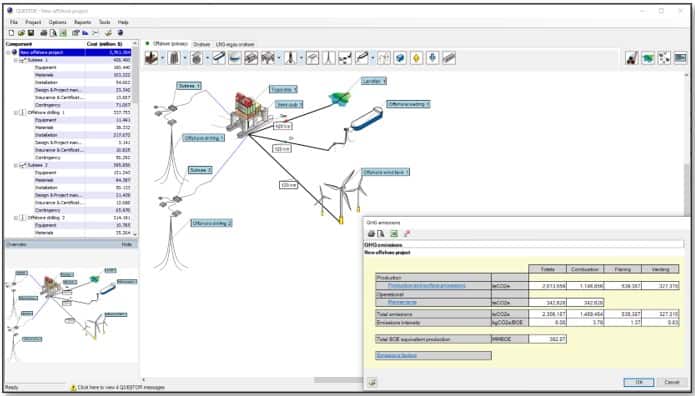Select the pipeline component icon in palette
This screenshot has height=396, width=695.
tap(362, 58)
